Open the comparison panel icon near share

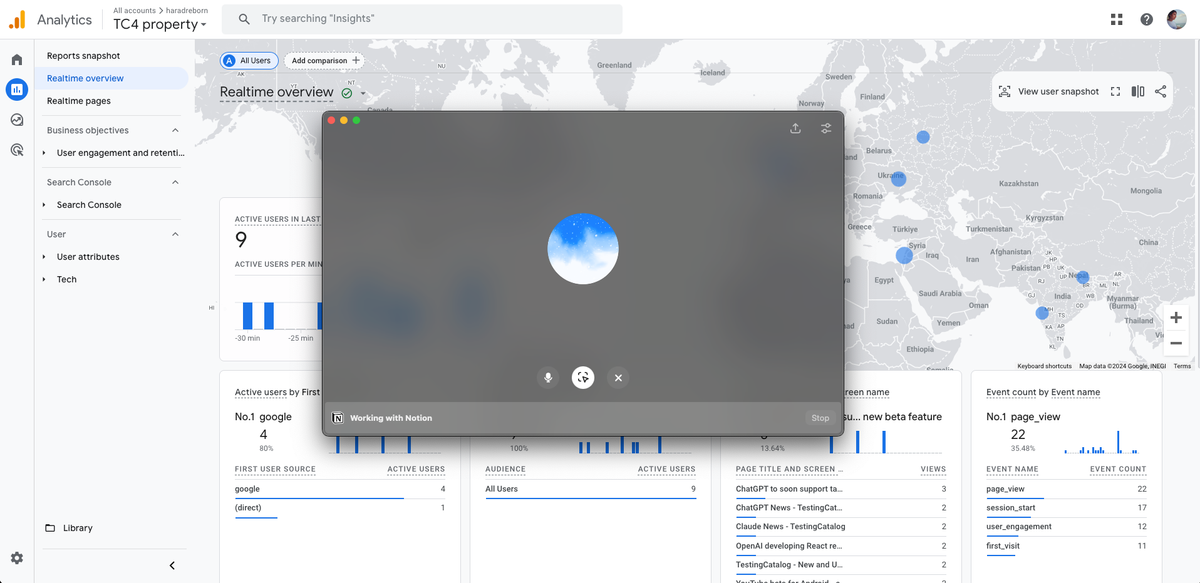[x=1137, y=91]
